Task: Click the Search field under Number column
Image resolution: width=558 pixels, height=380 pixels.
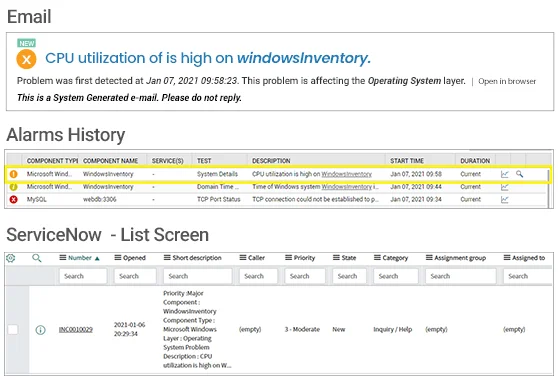Action: [x=83, y=276]
